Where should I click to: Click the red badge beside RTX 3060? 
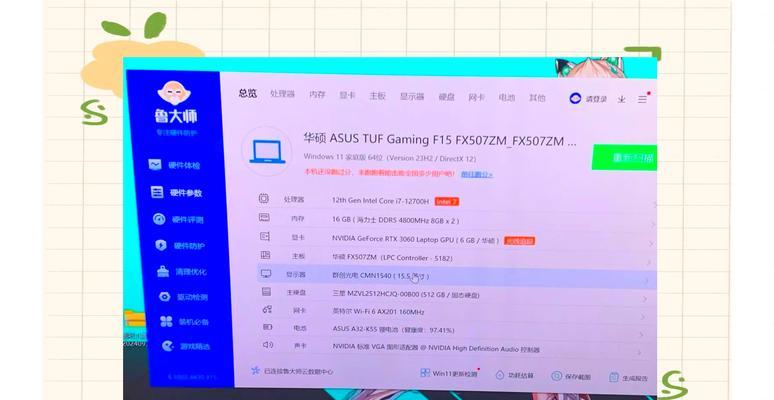point(519,241)
